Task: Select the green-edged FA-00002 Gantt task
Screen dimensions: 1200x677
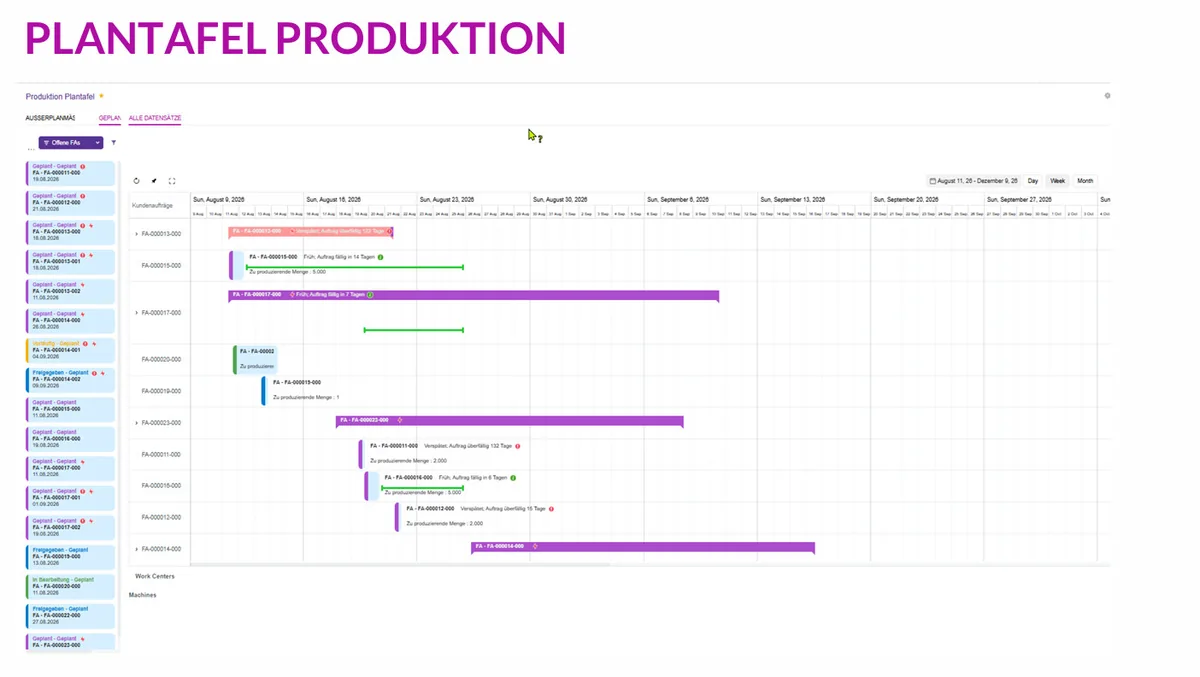Action: (255, 359)
